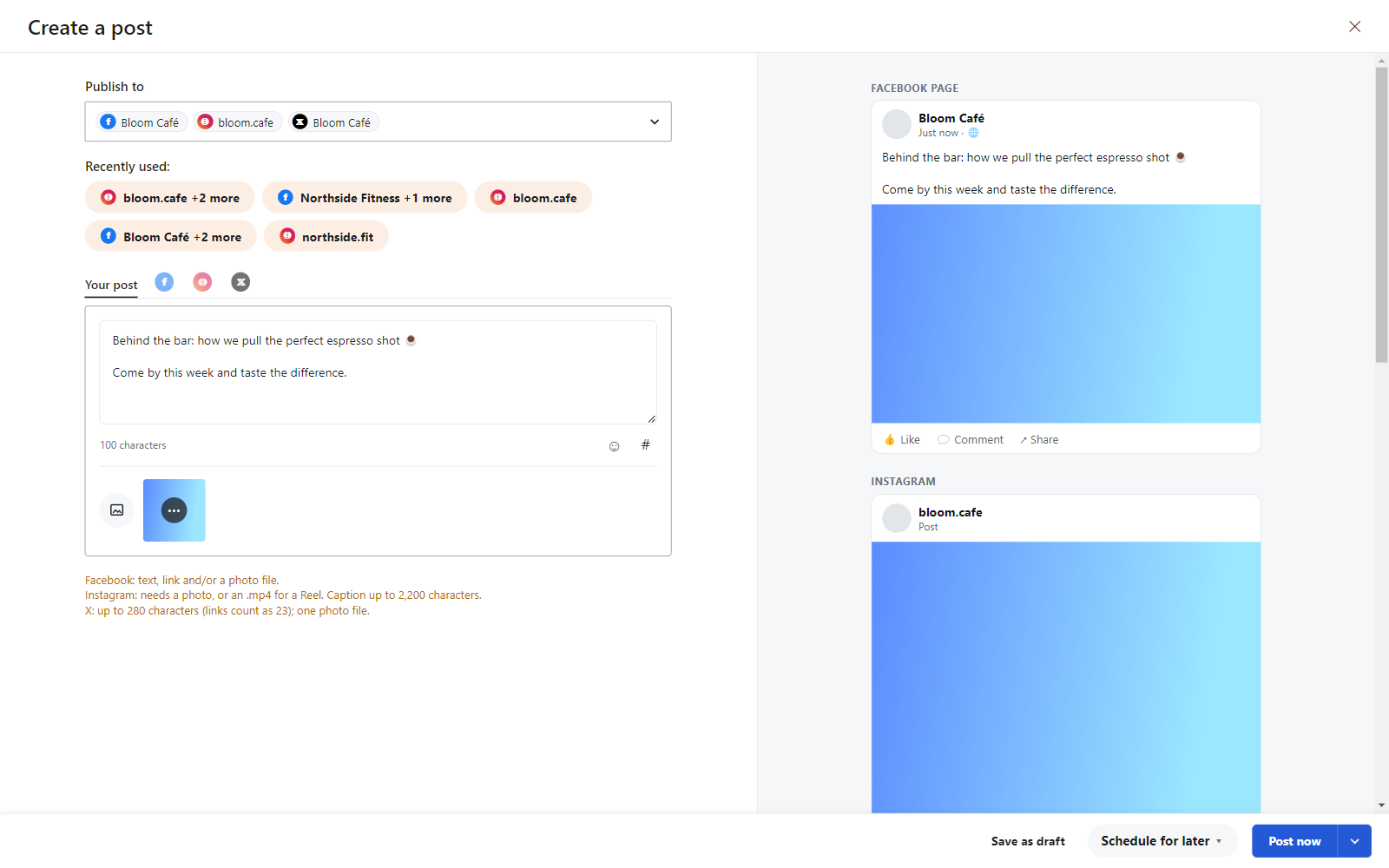Click inside the post text area
Image resolution: width=1389 pixels, height=868 pixels.
(x=378, y=372)
